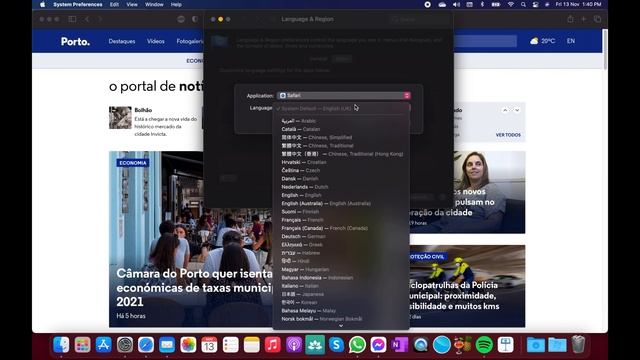
Task: Open the Apple menu
Action: tap(42, 4)
